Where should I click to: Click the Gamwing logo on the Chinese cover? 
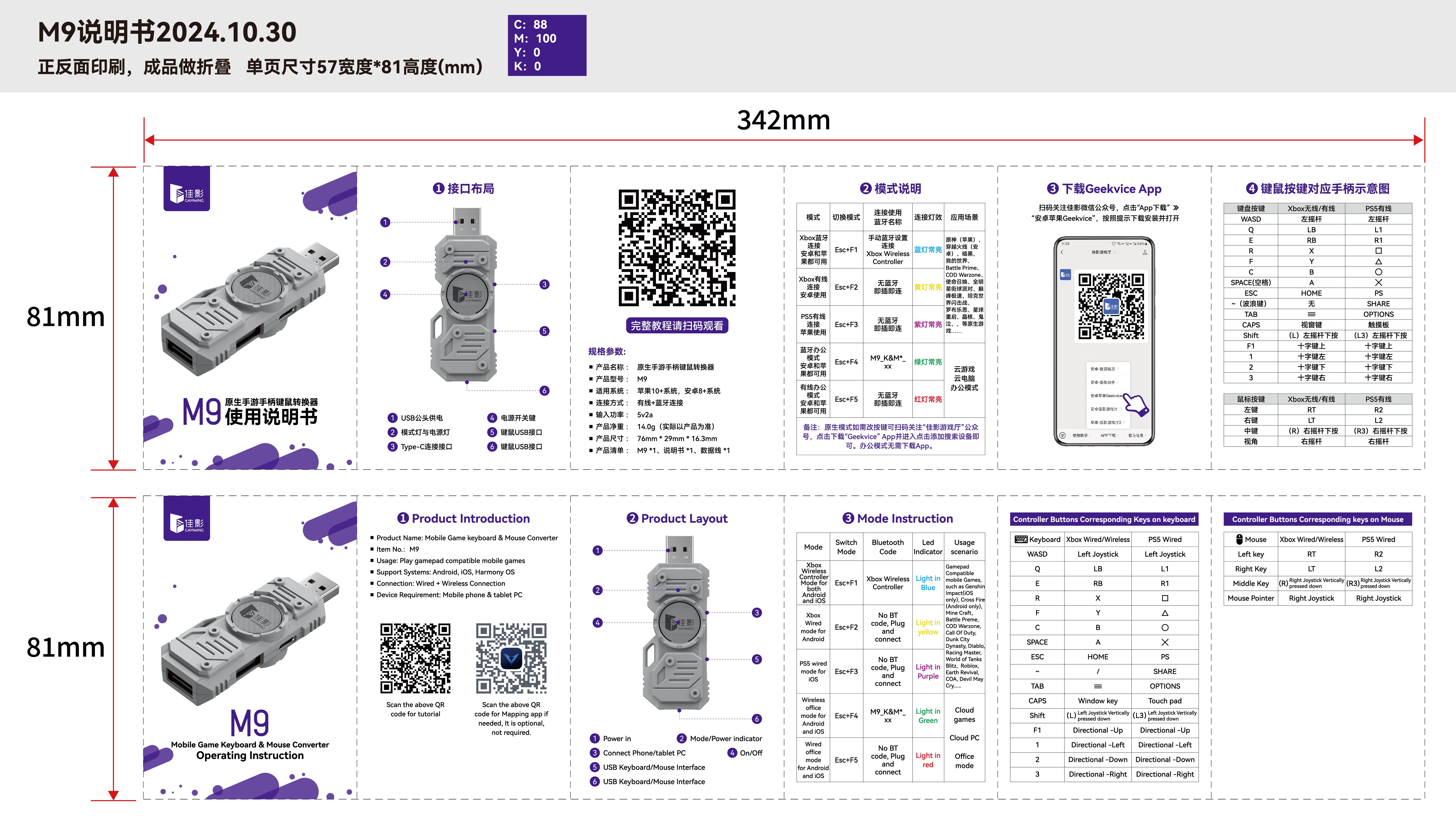coord(187,189)
